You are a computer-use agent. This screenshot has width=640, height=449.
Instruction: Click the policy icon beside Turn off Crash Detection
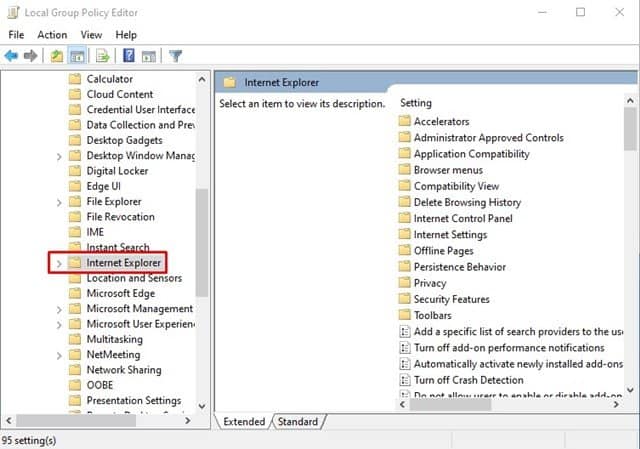pyautogui.click(x=404, y=380)
